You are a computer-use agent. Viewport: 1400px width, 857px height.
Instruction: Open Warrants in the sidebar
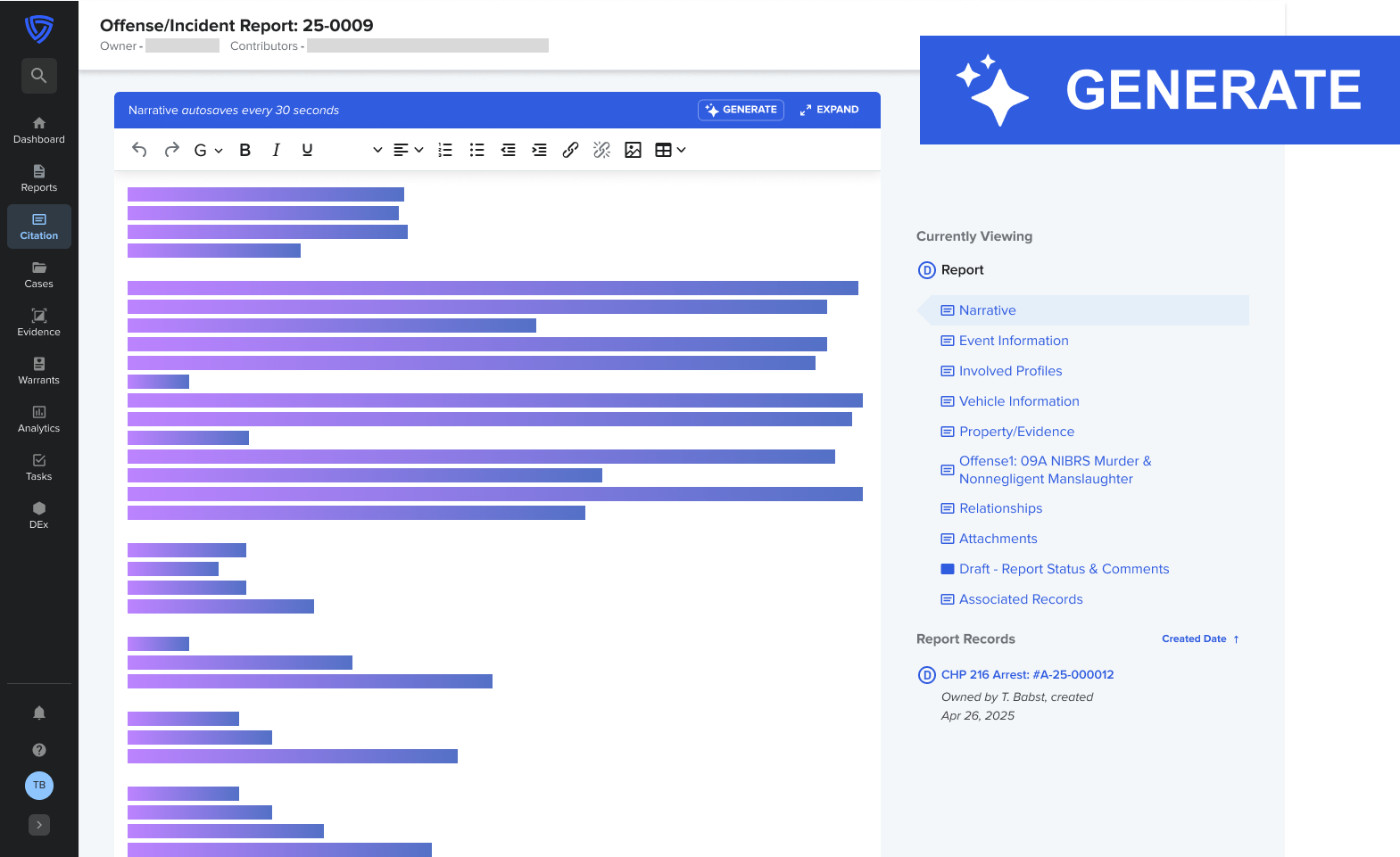[39, 371]
